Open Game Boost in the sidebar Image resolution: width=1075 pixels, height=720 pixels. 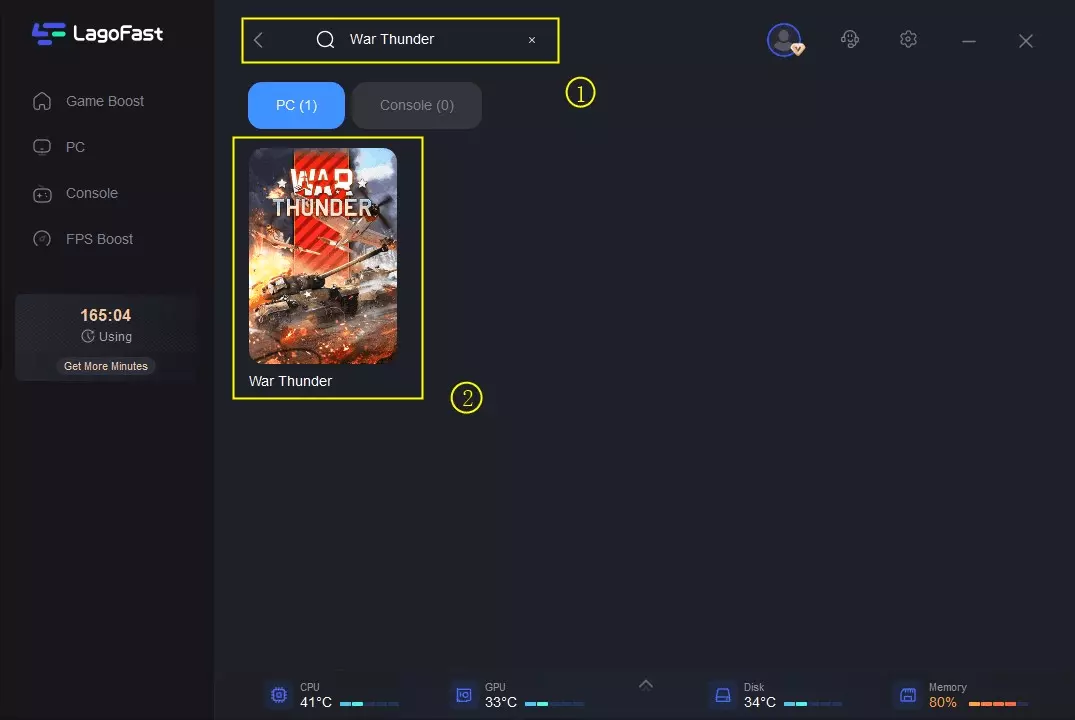point(88,101)
